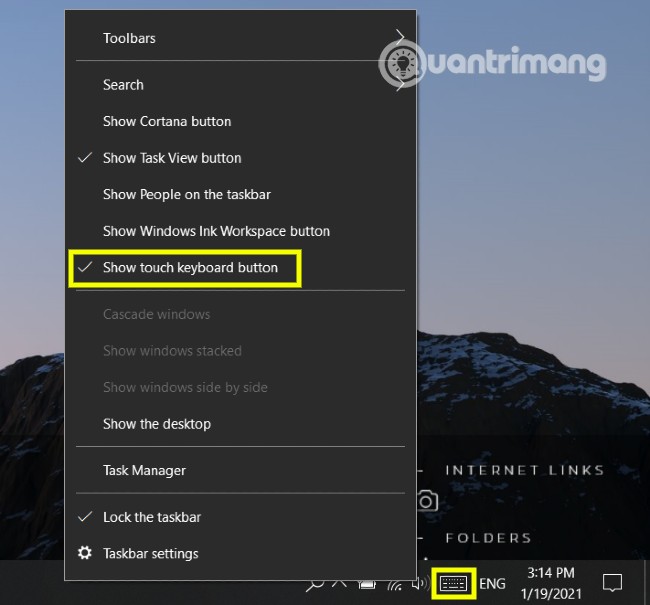Open the Action Center notification icon
The image size is (650, 605).
coord(612,583)
